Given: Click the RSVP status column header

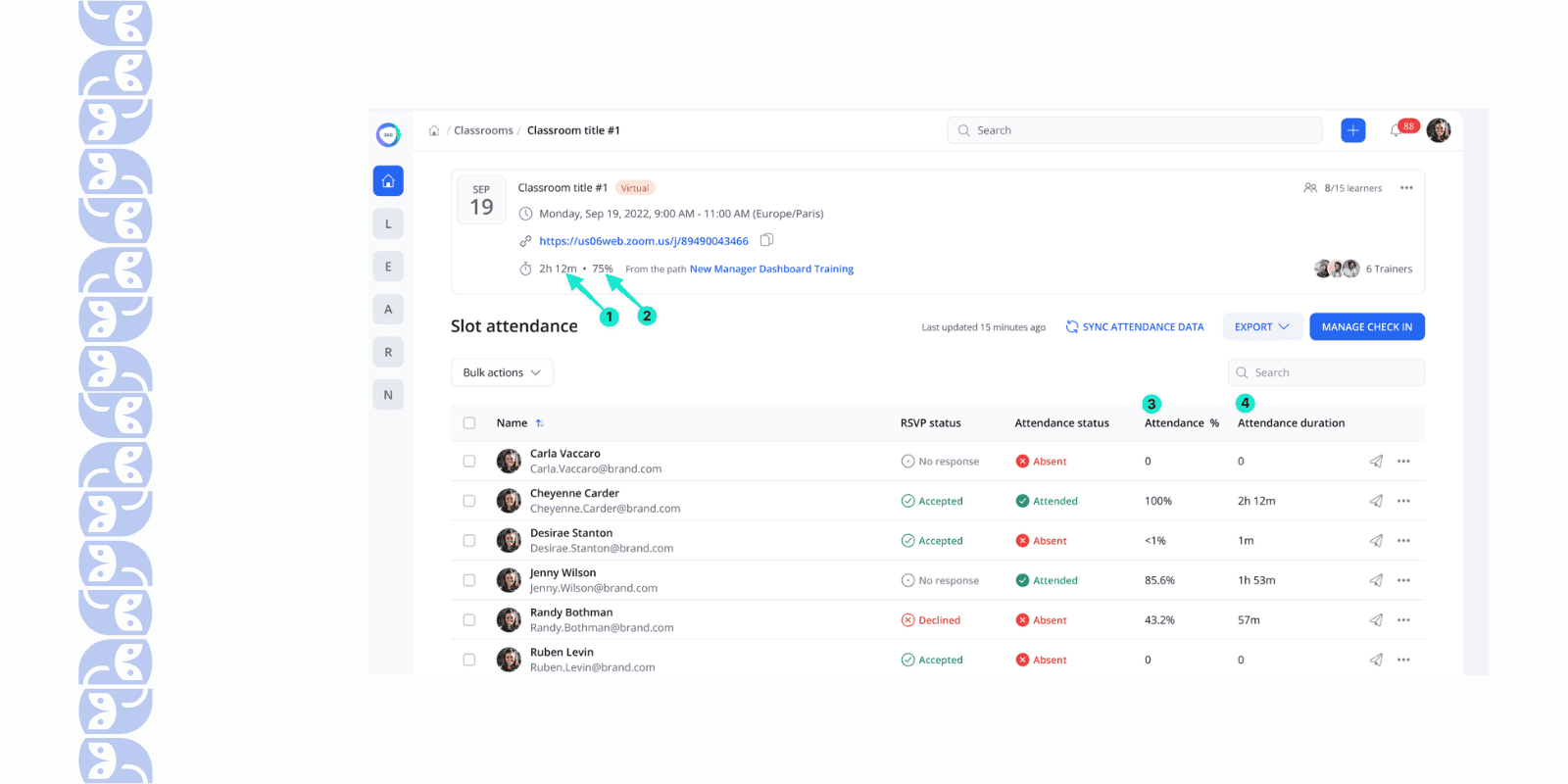Looking at the screenshot, I should 931,423.
